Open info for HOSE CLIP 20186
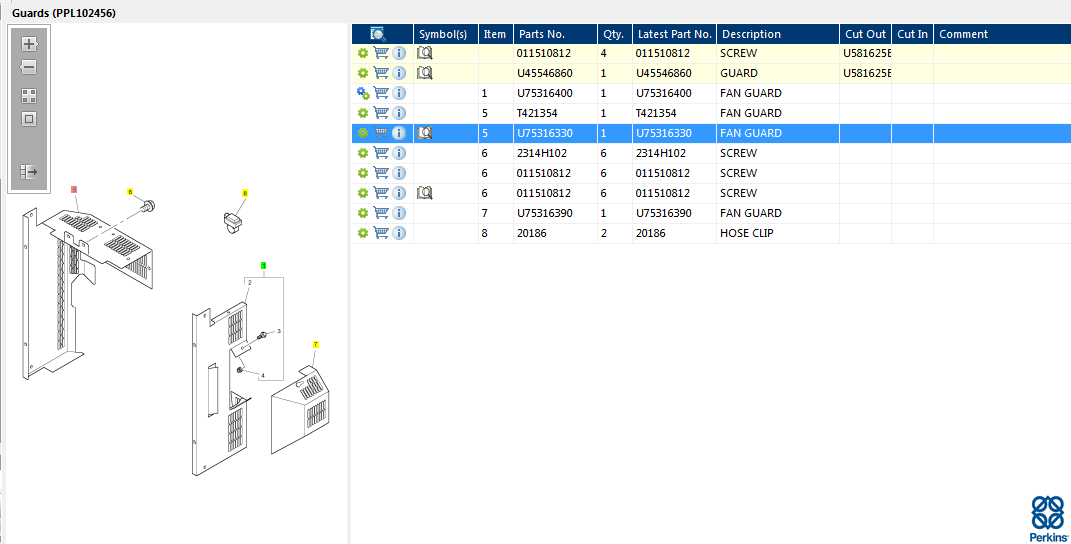The width and height of the screenshot is (1071, 544). coord(399,233)
